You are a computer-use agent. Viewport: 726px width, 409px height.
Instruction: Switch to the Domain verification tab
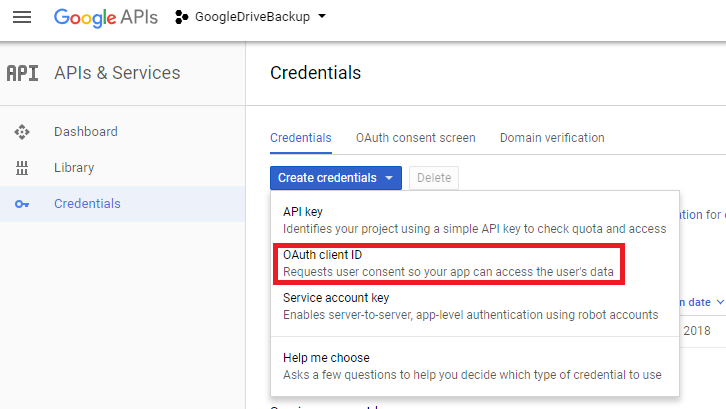pos(552,138)
